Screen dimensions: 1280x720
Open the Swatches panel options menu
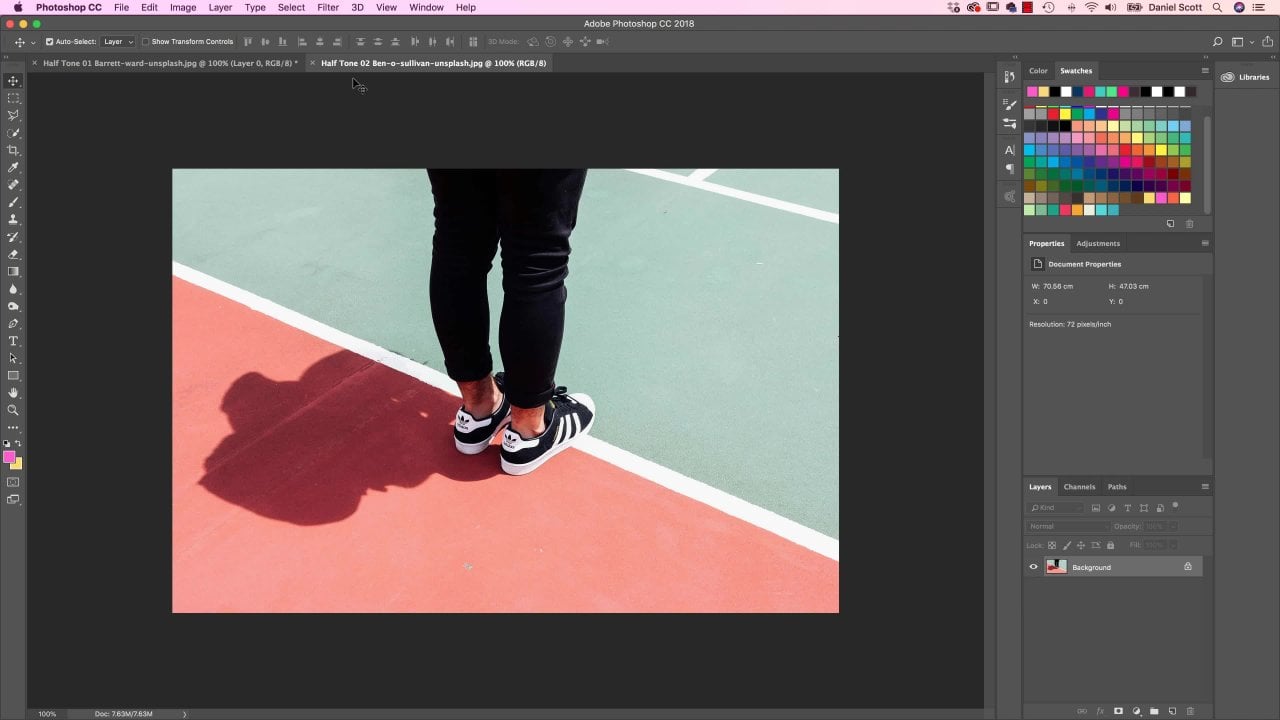[1205, 71]
